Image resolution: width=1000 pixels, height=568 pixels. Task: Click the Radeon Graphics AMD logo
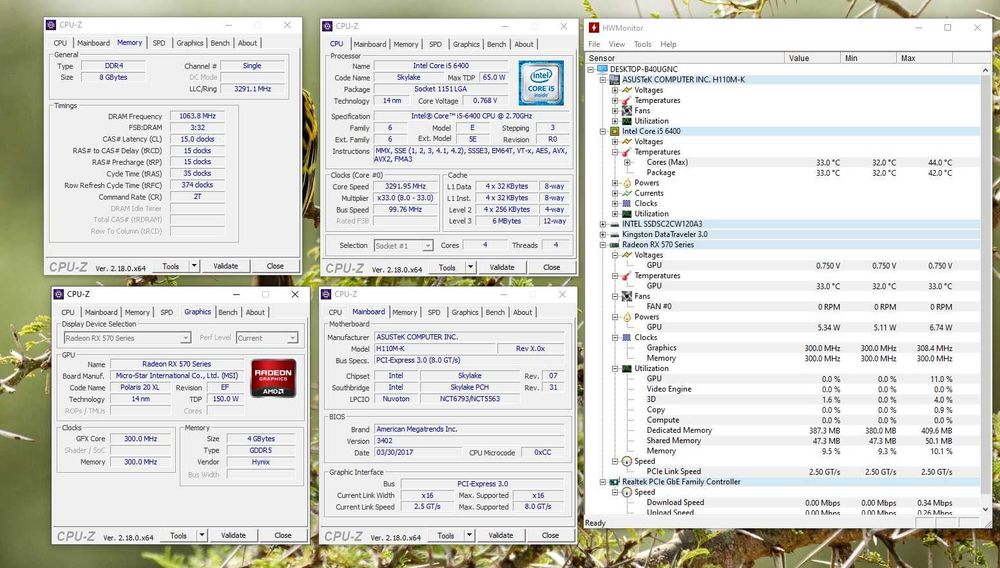273,379
